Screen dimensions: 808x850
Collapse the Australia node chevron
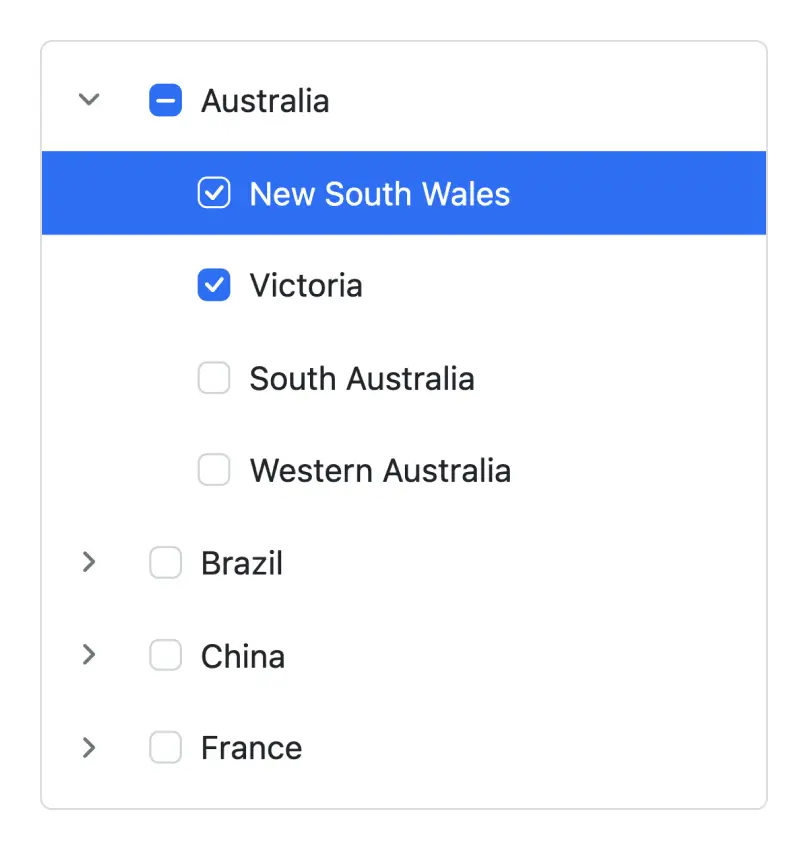88,100
